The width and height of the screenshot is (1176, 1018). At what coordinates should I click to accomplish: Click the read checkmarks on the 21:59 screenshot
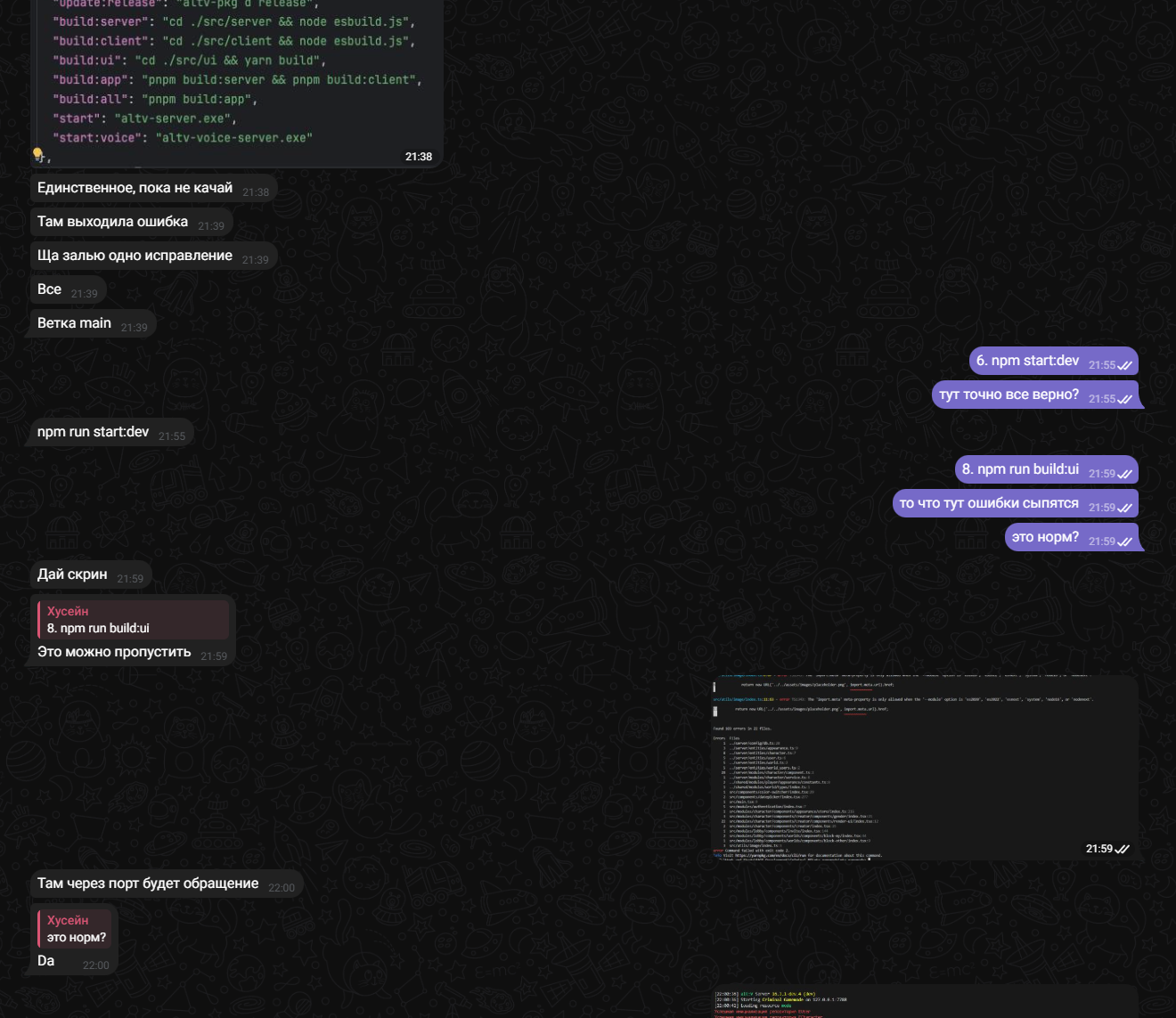(x=1123, y=849)
